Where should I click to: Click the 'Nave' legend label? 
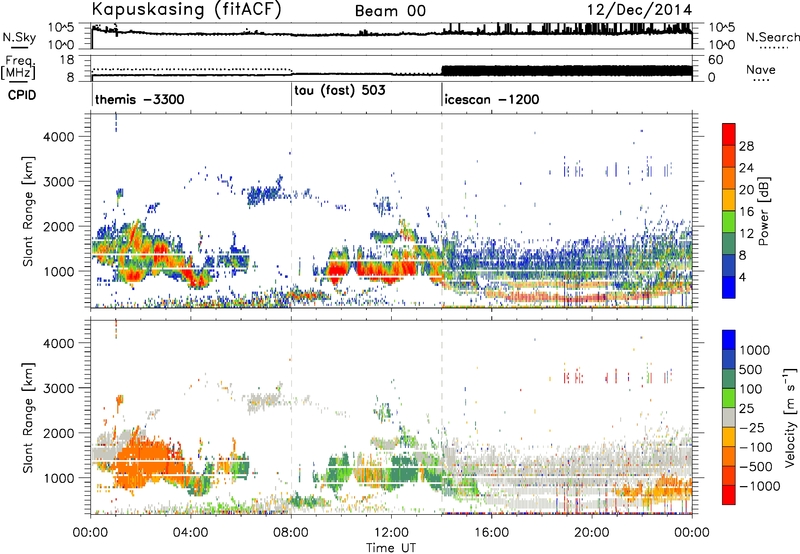[761, 69]
